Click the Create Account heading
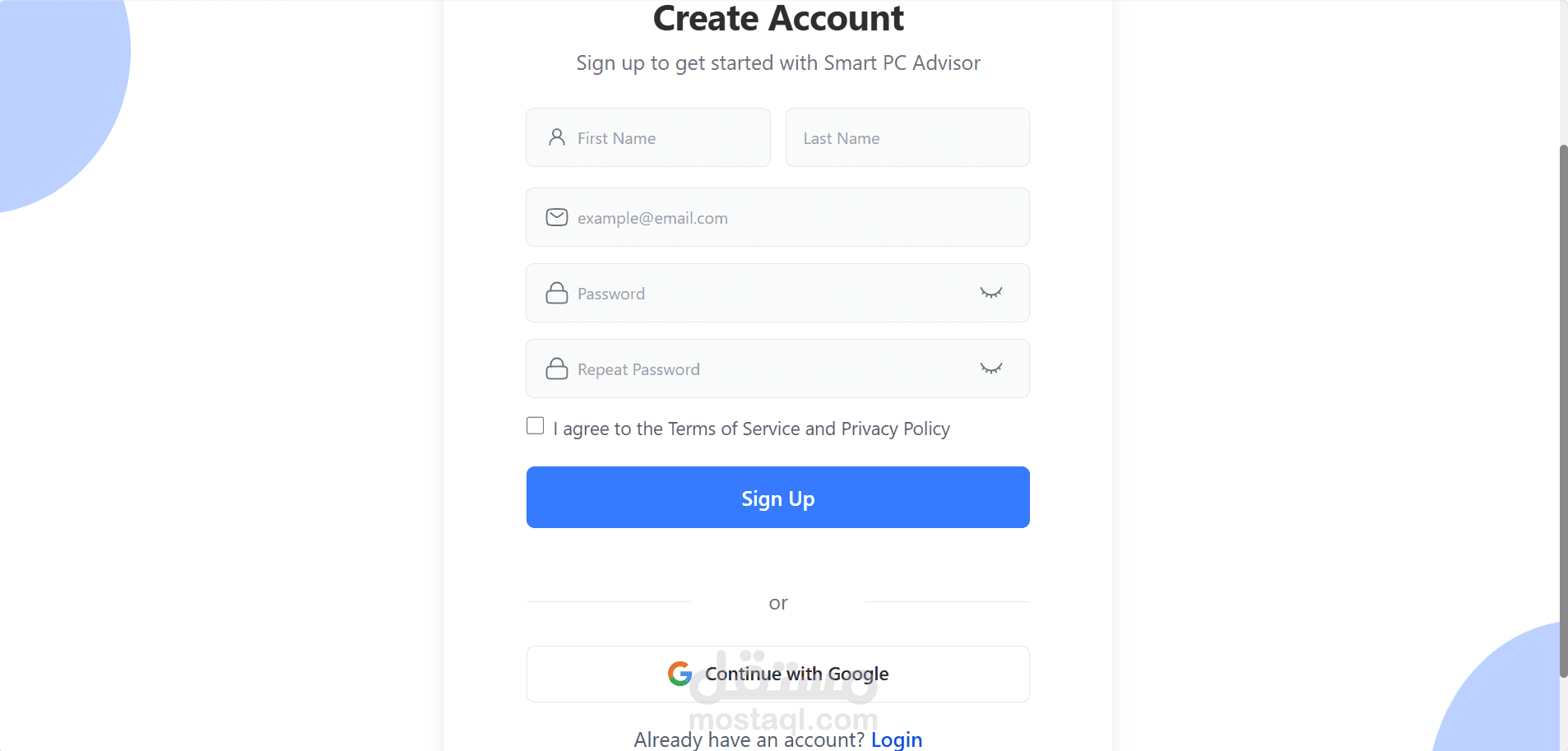 point(777,19)
